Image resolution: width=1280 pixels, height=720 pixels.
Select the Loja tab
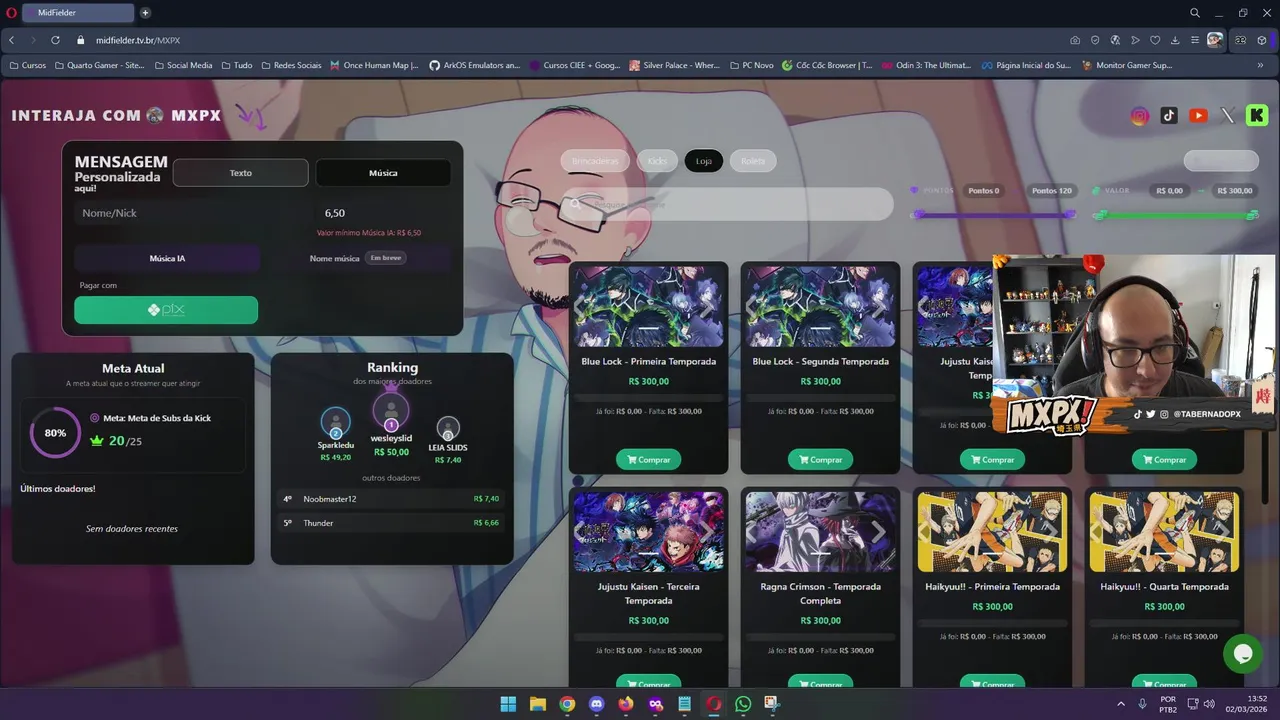coord(704,161)
